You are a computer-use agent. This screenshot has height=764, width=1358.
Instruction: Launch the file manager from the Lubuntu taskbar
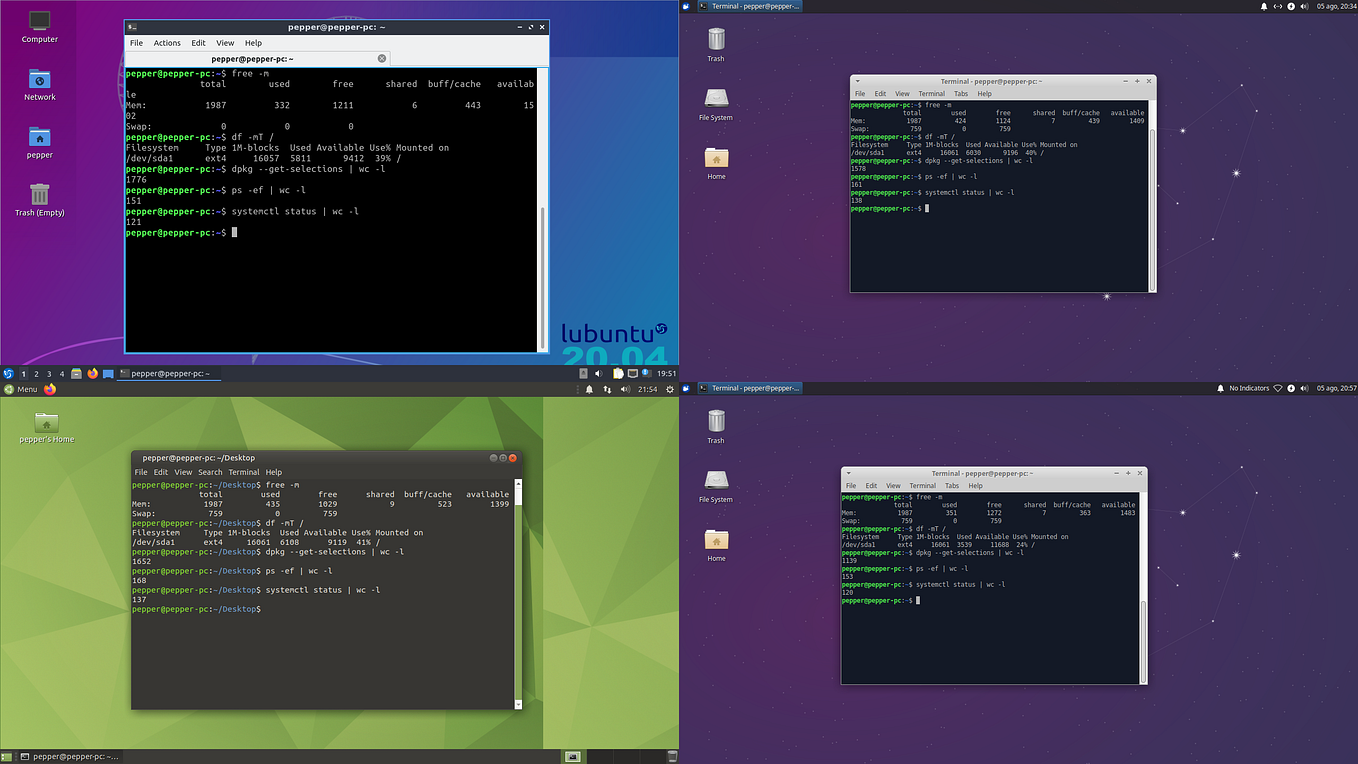pyautogui.click(x=76, y=373)
